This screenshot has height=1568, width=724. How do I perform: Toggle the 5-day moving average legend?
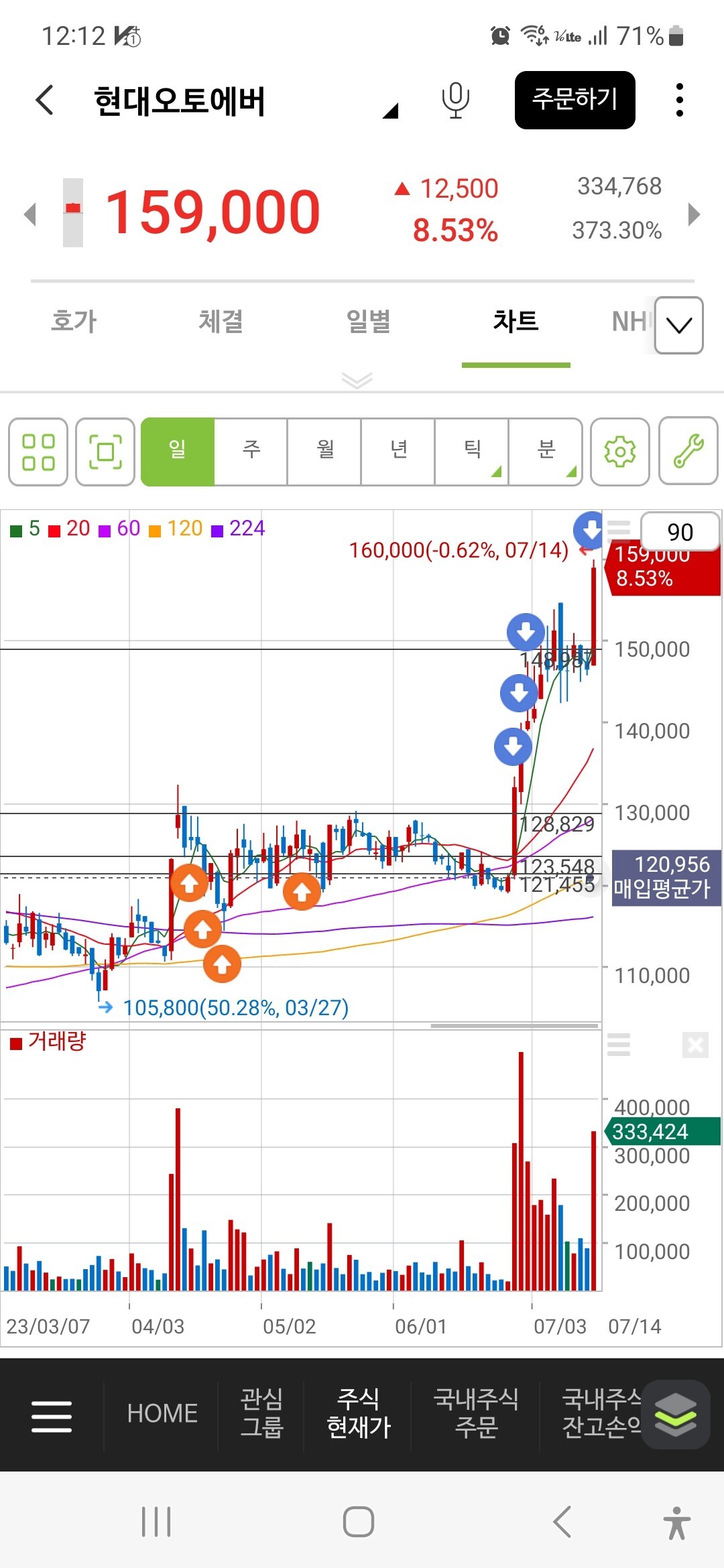pos(25,529)
